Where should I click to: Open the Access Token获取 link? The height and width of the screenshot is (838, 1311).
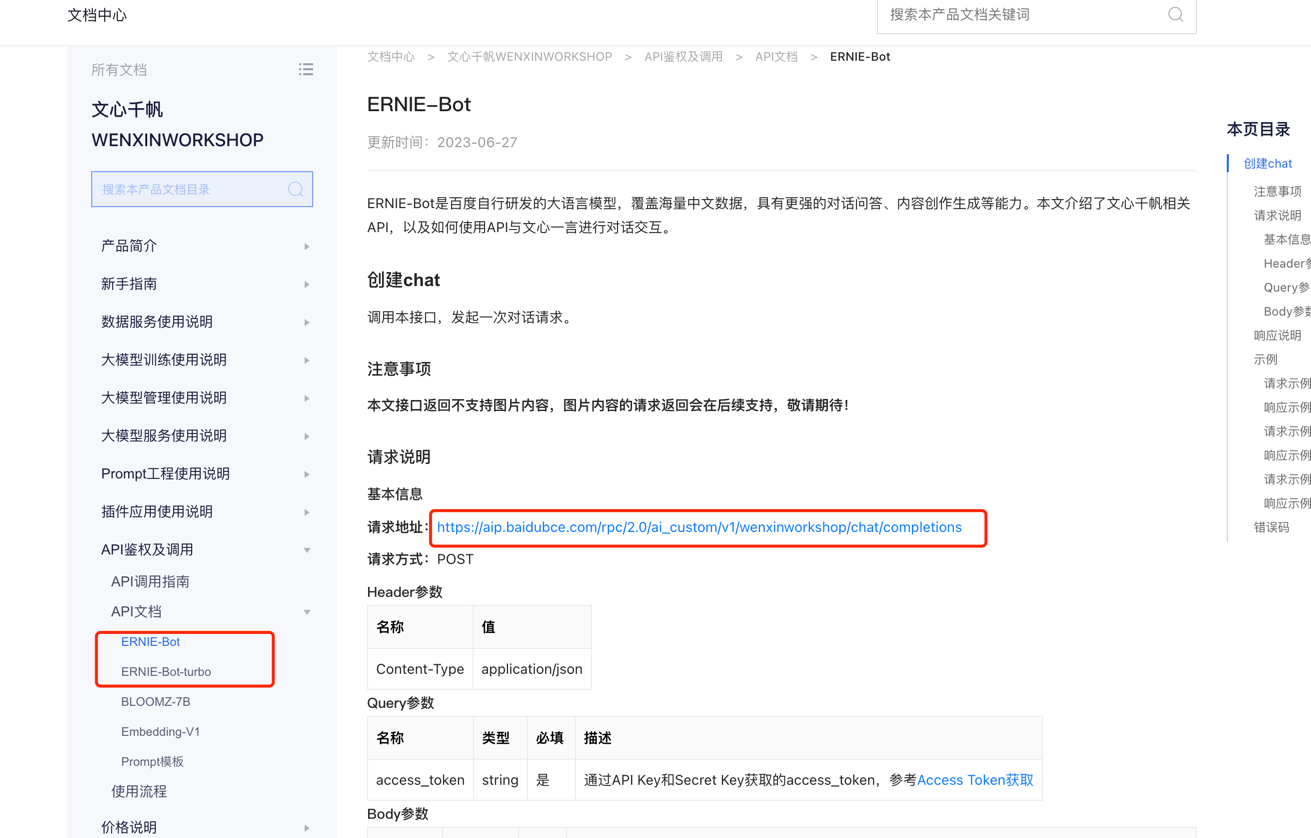(x=975, y=780)
